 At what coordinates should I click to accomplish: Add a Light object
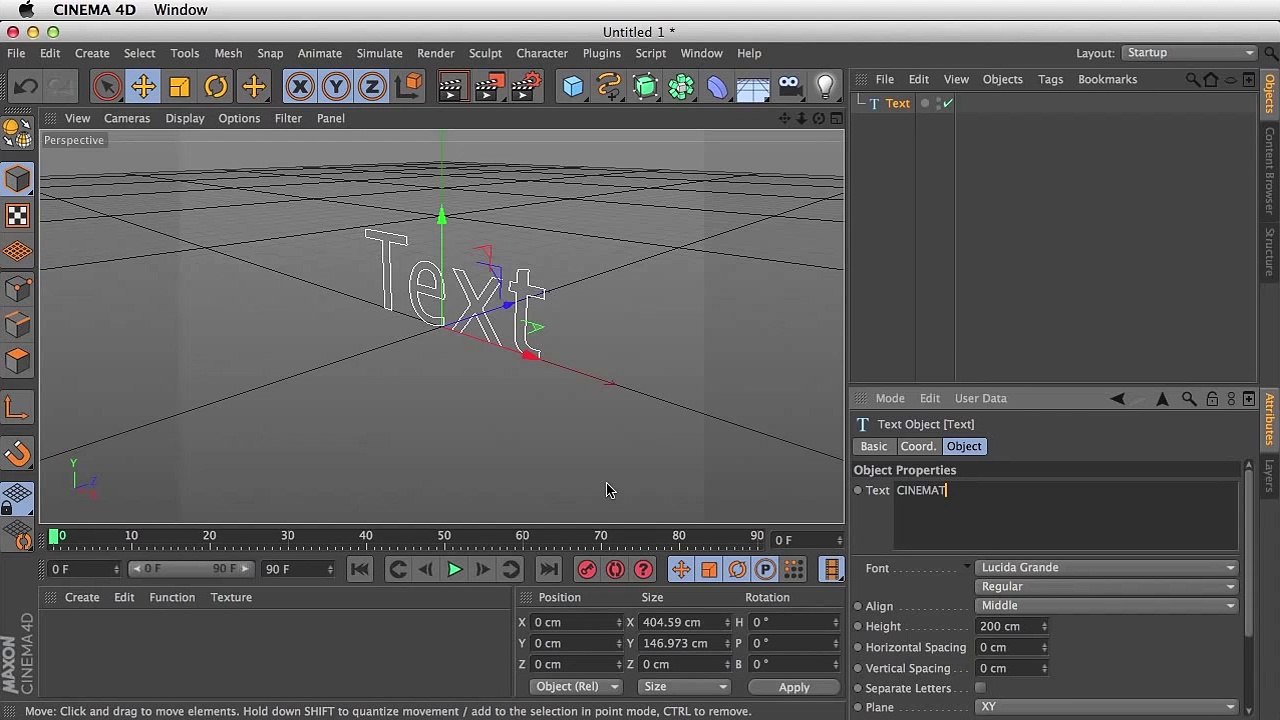click(825, 87)
